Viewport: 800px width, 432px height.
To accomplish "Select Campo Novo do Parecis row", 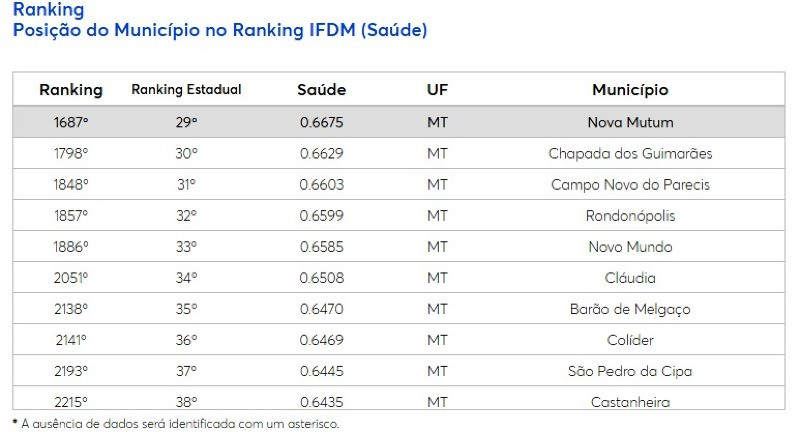I will [x=398, y=185].
